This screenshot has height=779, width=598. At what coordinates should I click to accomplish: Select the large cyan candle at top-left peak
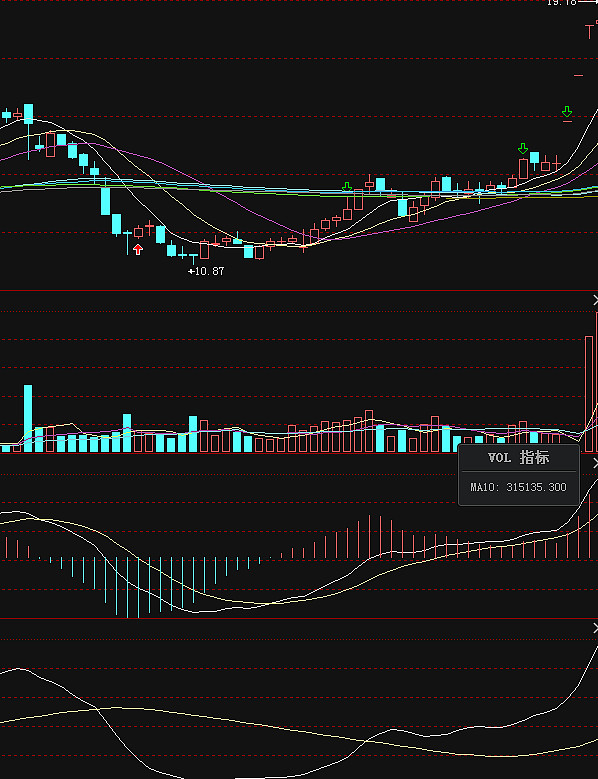click(28, 114)
